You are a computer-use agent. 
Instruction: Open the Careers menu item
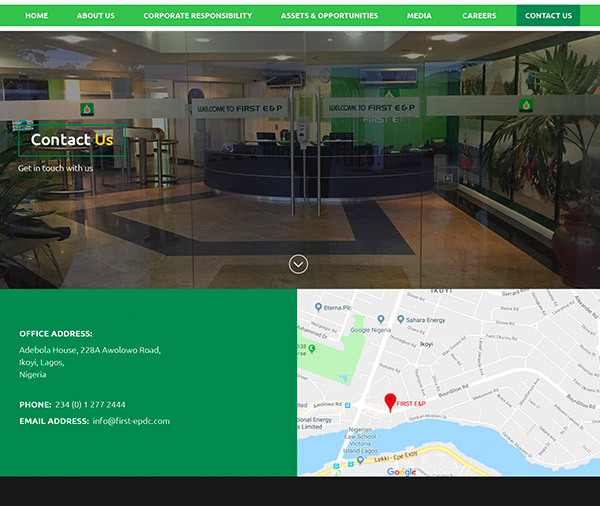tap(479, 16)
